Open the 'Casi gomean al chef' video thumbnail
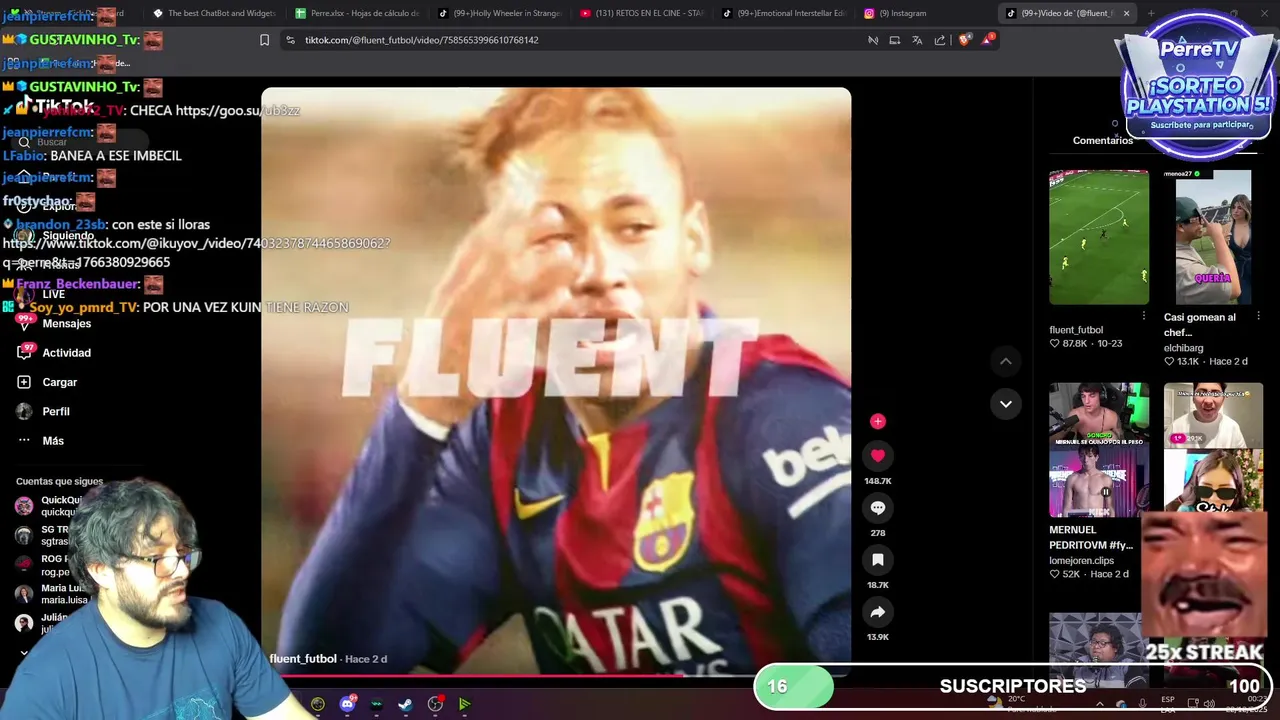Image resolution: width=1280 pixels, height=720 pixels. point(1213,237)
